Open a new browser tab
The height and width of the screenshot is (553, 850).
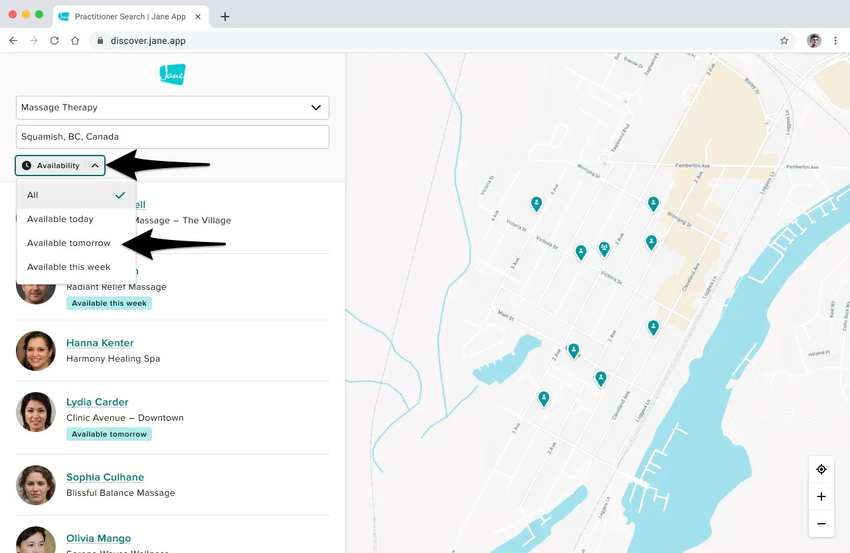click(x=225, y=17)
